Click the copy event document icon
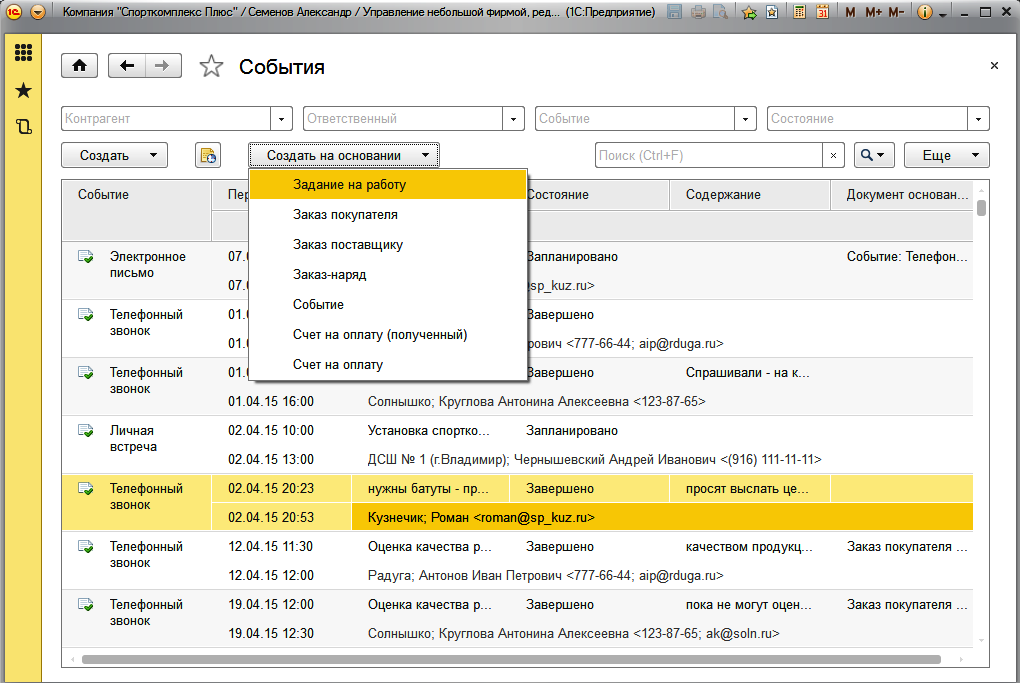 (x=208, y=155)
